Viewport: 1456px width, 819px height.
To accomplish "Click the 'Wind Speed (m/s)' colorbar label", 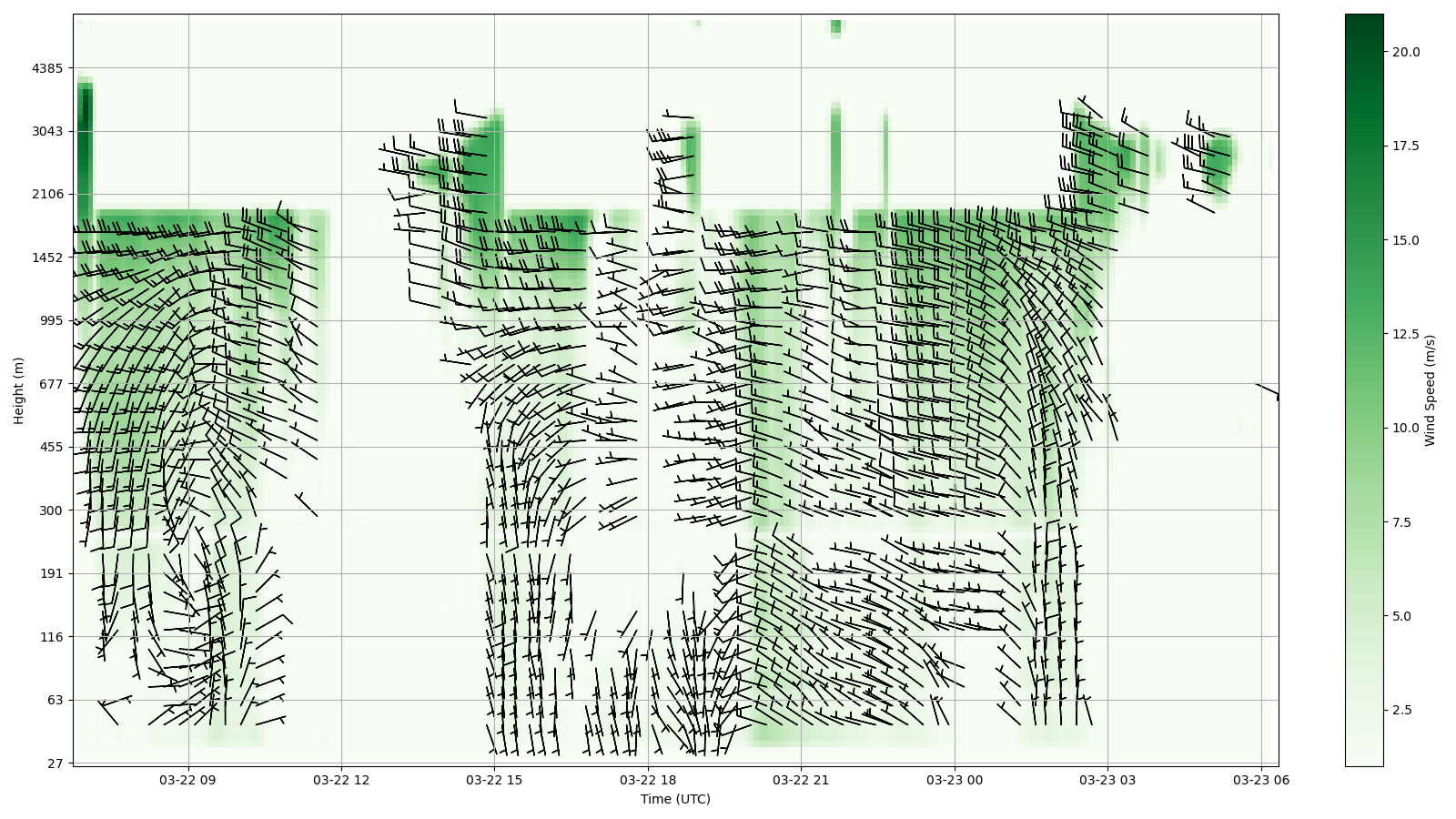I will [x=1430, y=390].
